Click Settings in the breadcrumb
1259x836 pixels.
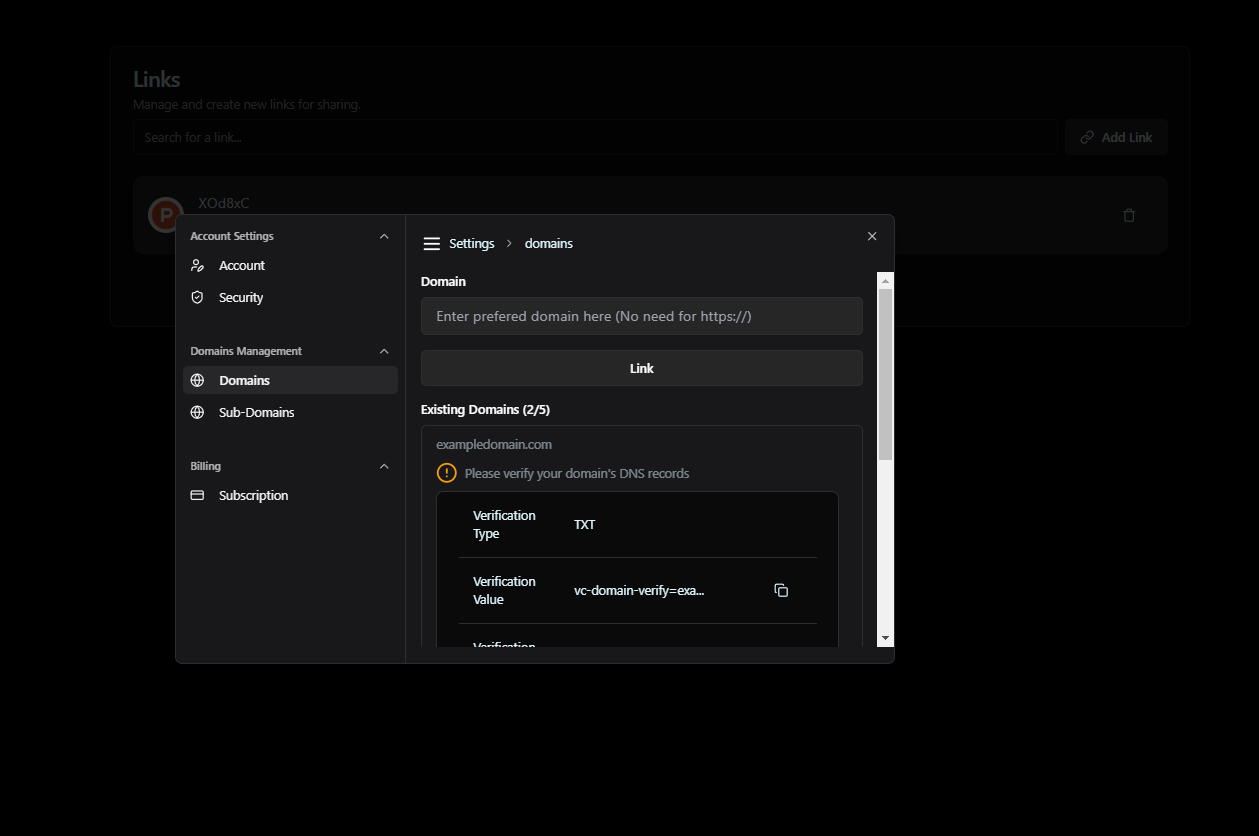click(472, 244)
